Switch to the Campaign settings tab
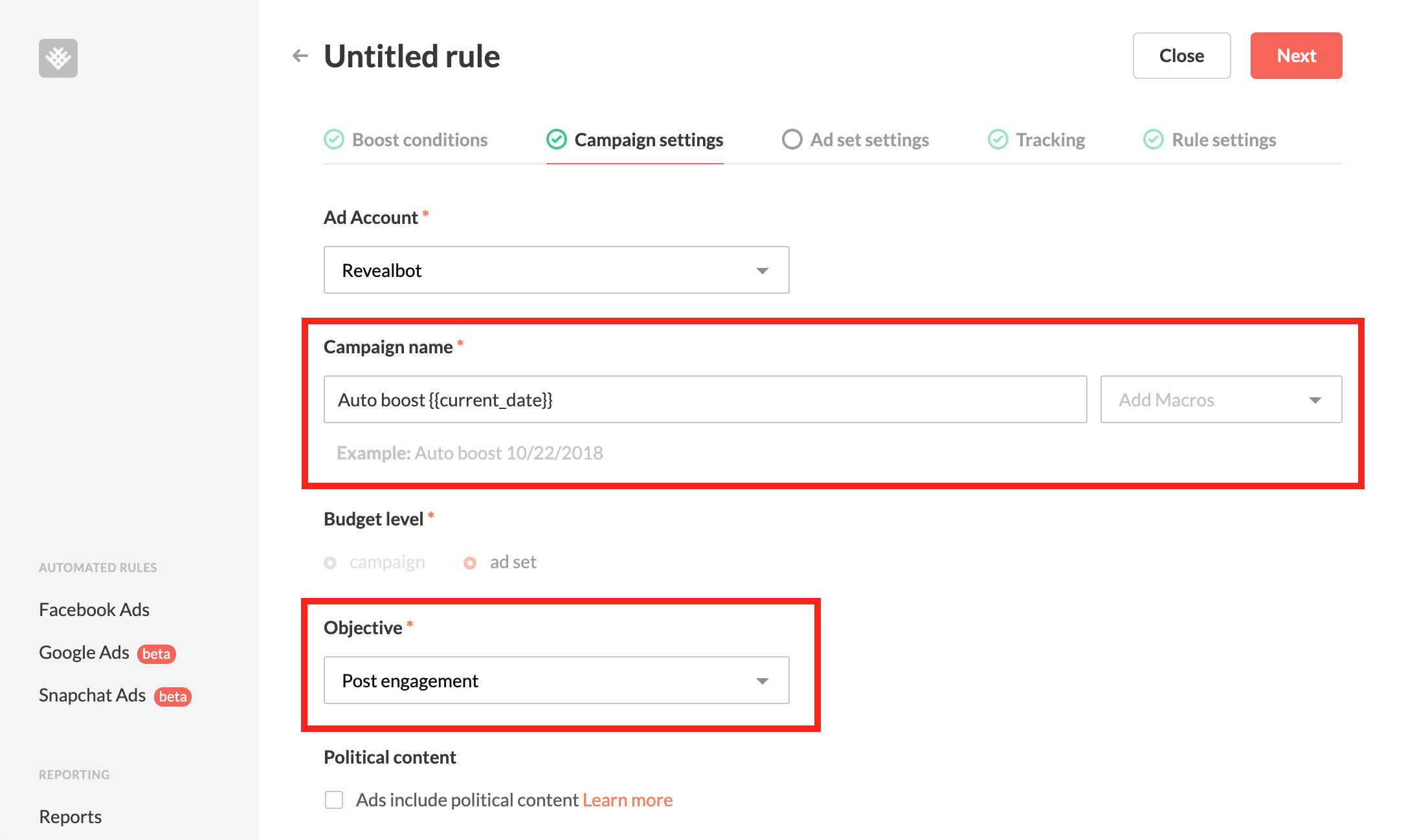 click(x=635, y=140)
